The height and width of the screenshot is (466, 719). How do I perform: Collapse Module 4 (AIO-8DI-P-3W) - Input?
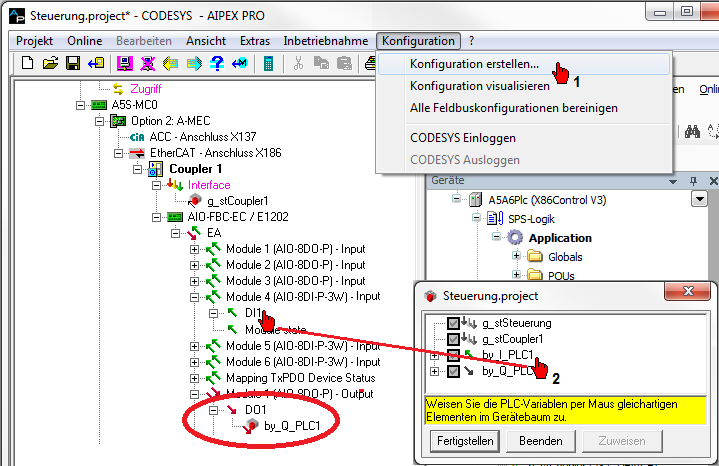pos(194,297)
